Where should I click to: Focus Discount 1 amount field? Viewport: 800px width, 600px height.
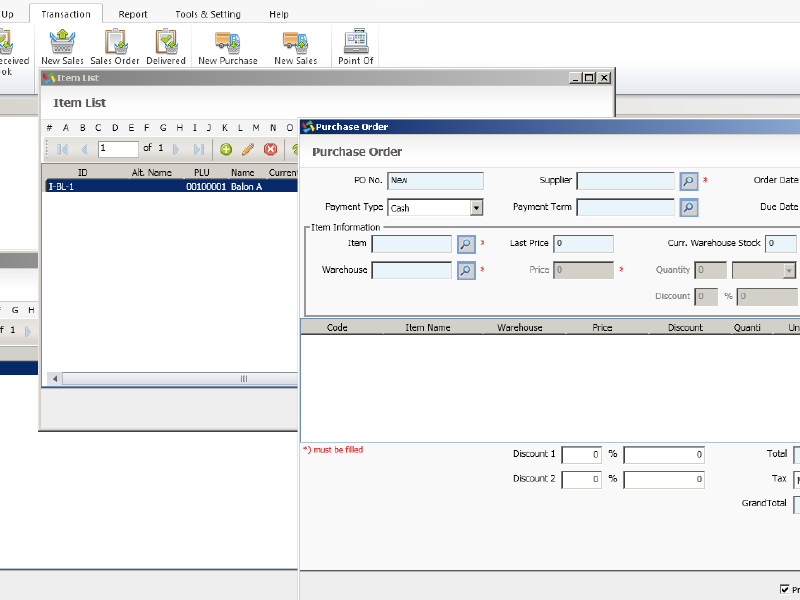(x=664, y=455)
